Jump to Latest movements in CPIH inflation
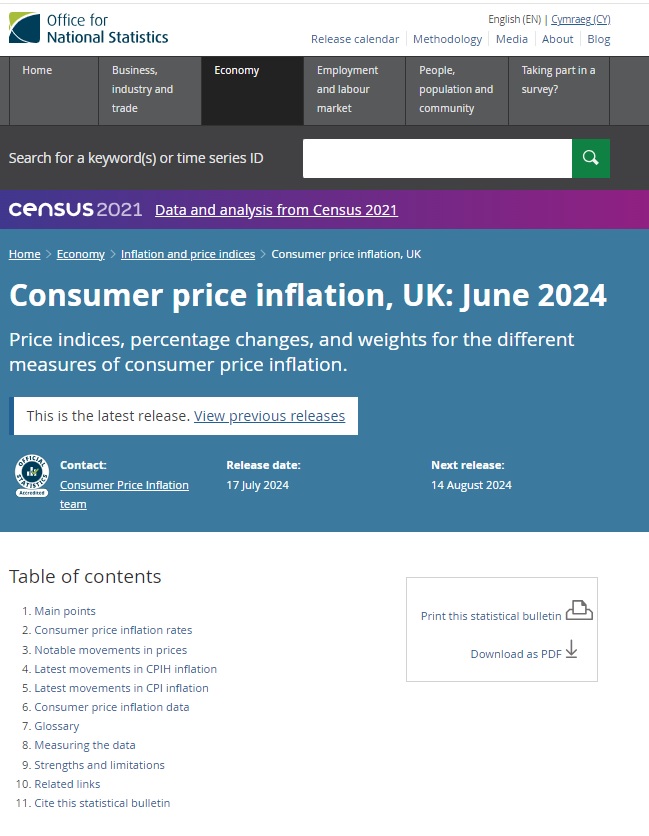The width and height of the screenshot is (649, 836). click(x=125, y=669)
